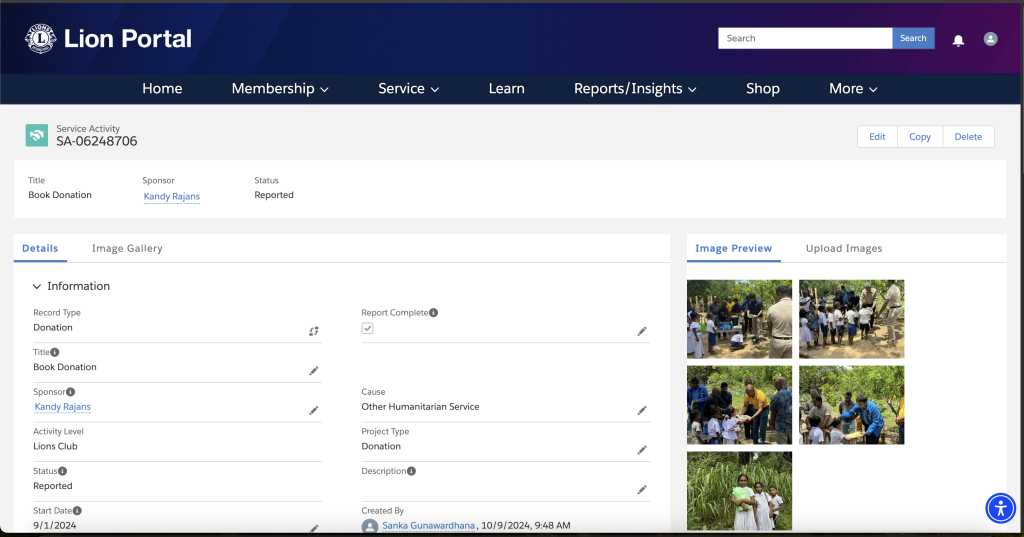The image size is (1024, 537).
Task: Click the Edit button
Action: click(x=877, y=137)
